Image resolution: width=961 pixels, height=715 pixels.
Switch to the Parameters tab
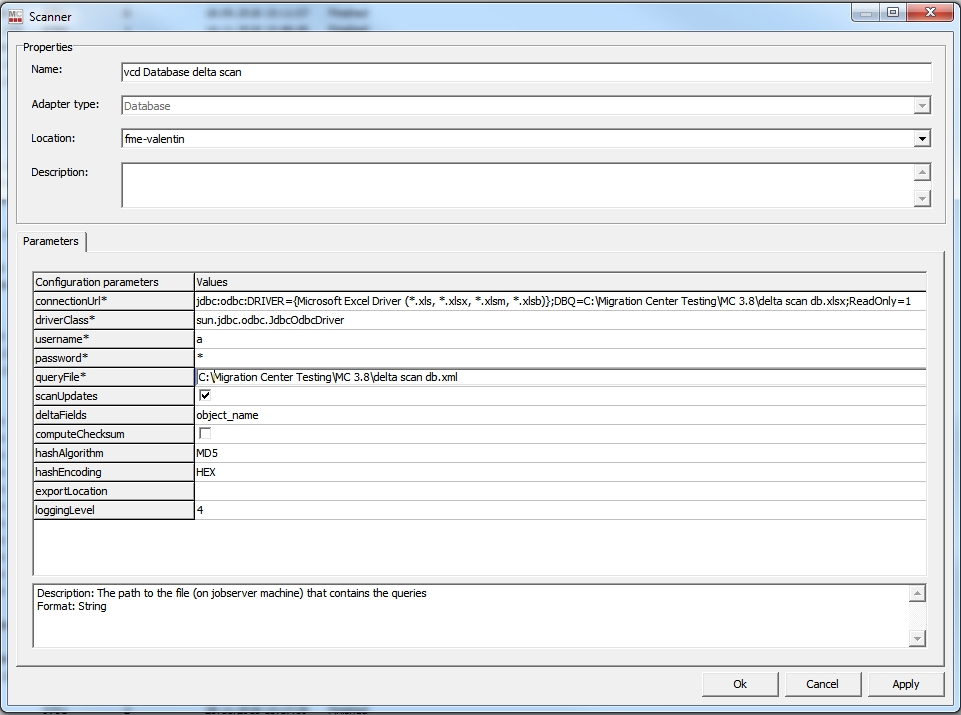coord(51,241)
